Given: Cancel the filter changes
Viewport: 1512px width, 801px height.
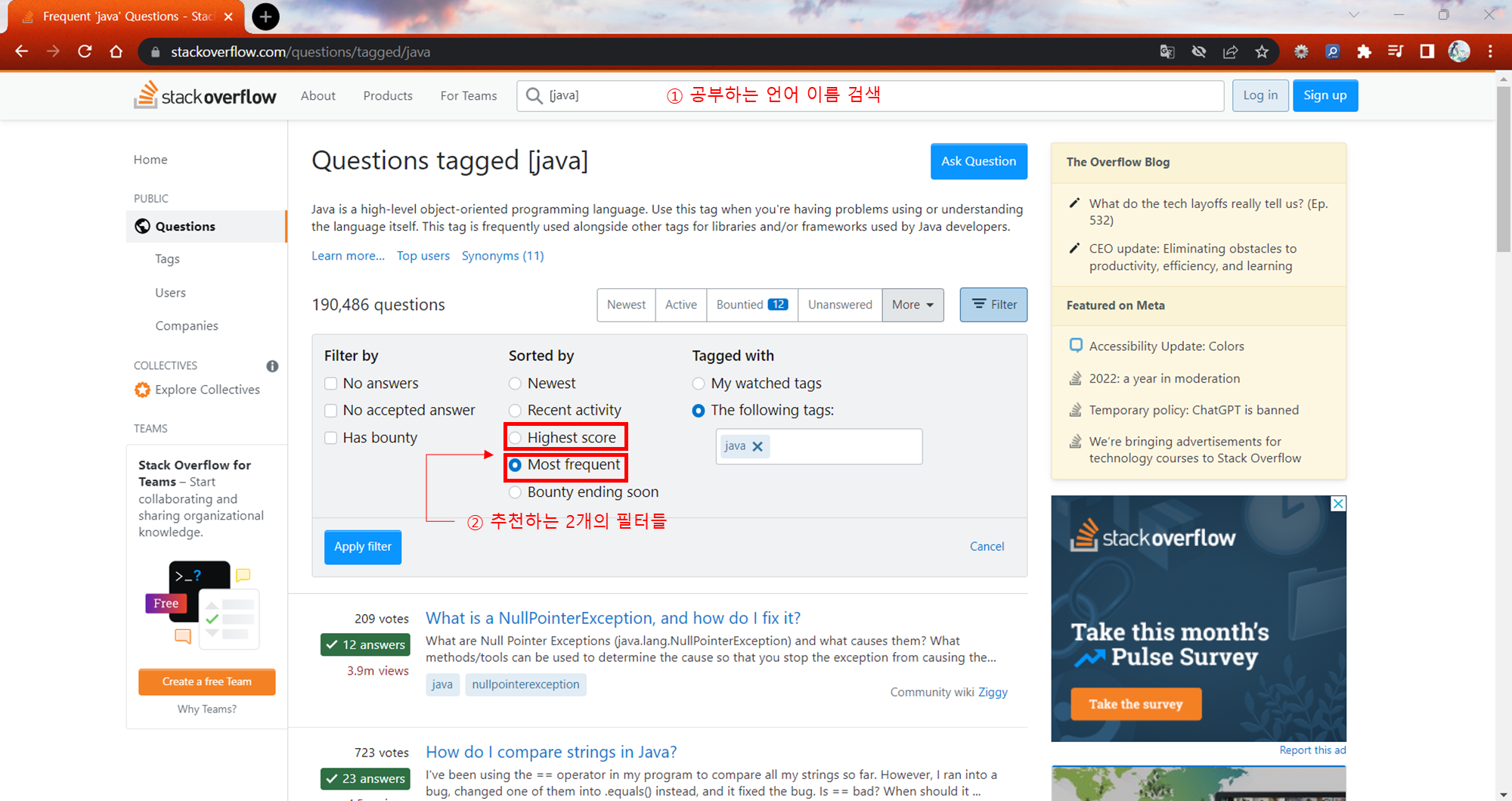Looking at the screenshot, I should pyautogui.click(x=987, y=546).
